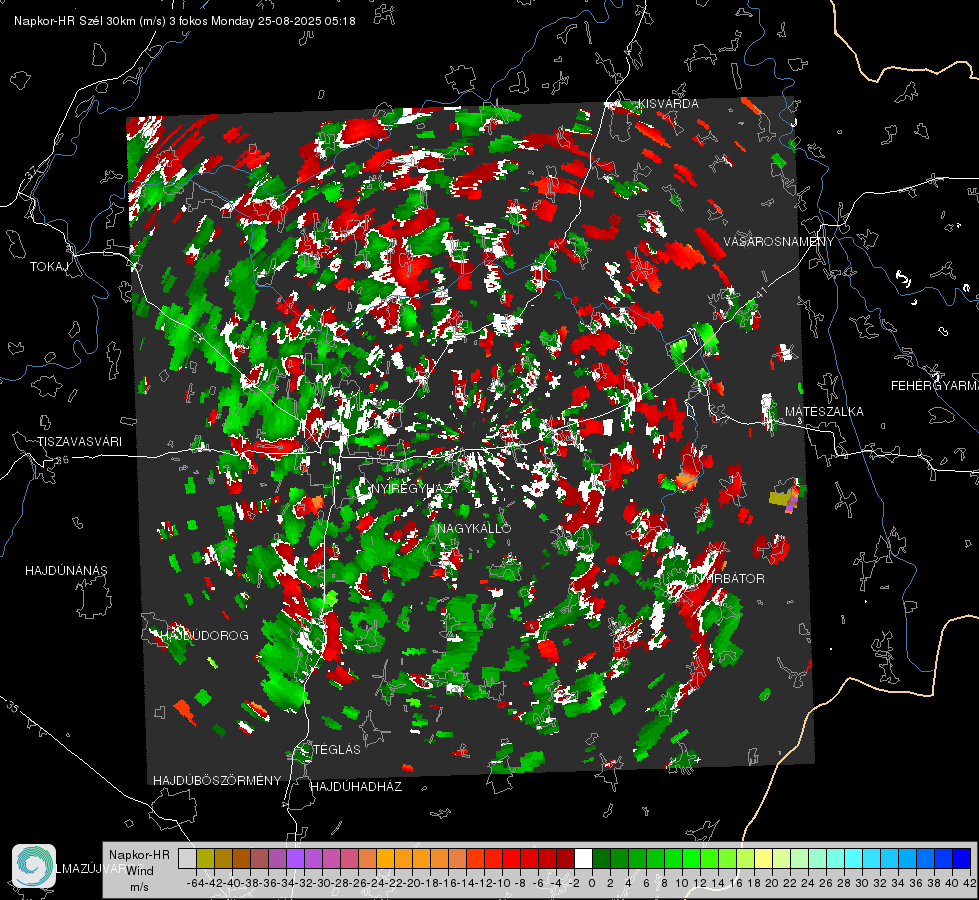
Task: Click the 30 value on the legend scale
Action: point(862,883)
